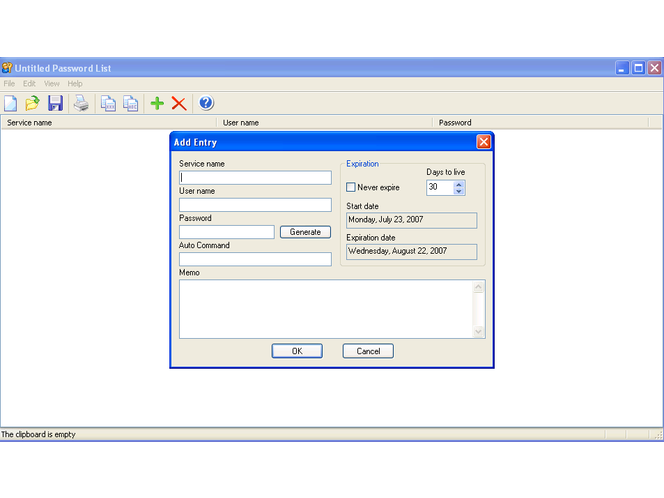Add entry using green plus icon
Viewport: 664px width, 498px height.
click(x=157, y=103)
